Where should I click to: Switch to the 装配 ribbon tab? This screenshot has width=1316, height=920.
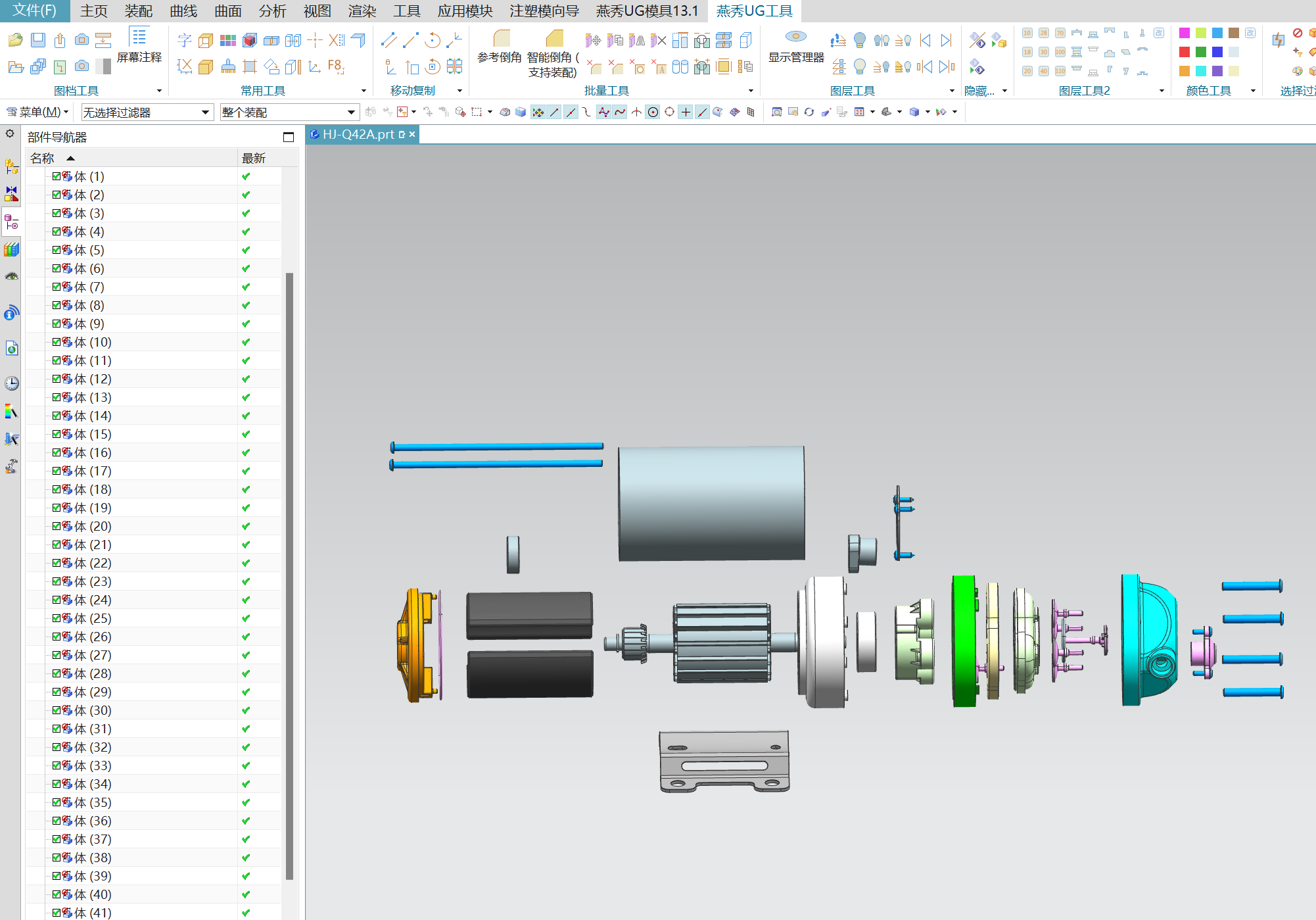coord(138,11)
